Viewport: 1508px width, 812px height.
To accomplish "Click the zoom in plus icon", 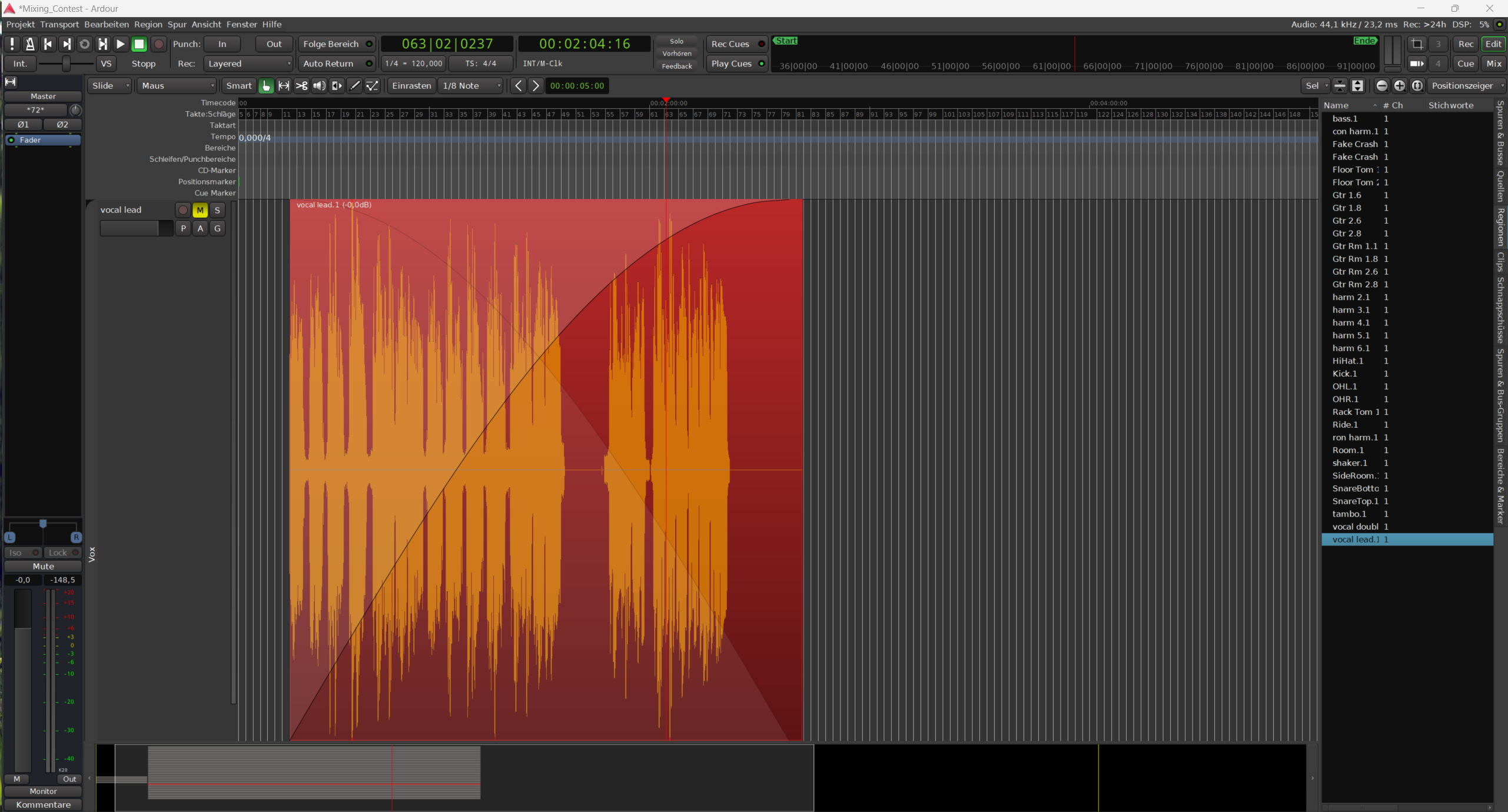I will (x=1400, y=86).
